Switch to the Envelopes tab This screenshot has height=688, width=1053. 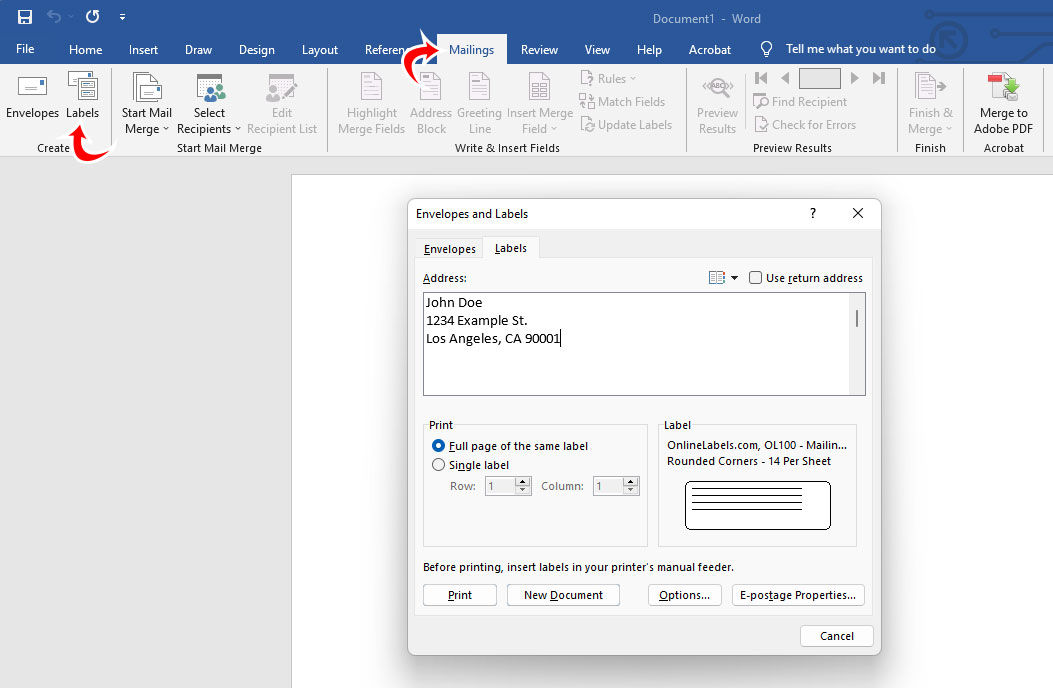(448, 248)
